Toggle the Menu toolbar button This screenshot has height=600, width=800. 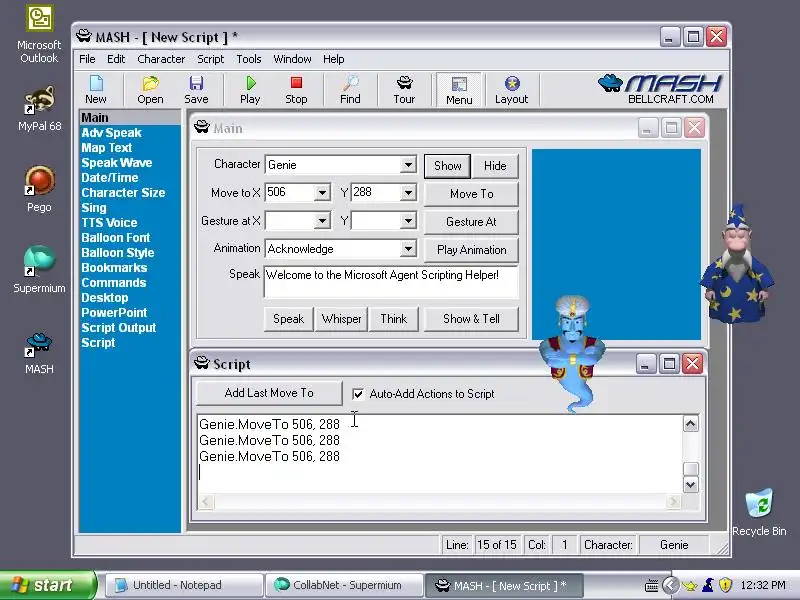[459, 90]
